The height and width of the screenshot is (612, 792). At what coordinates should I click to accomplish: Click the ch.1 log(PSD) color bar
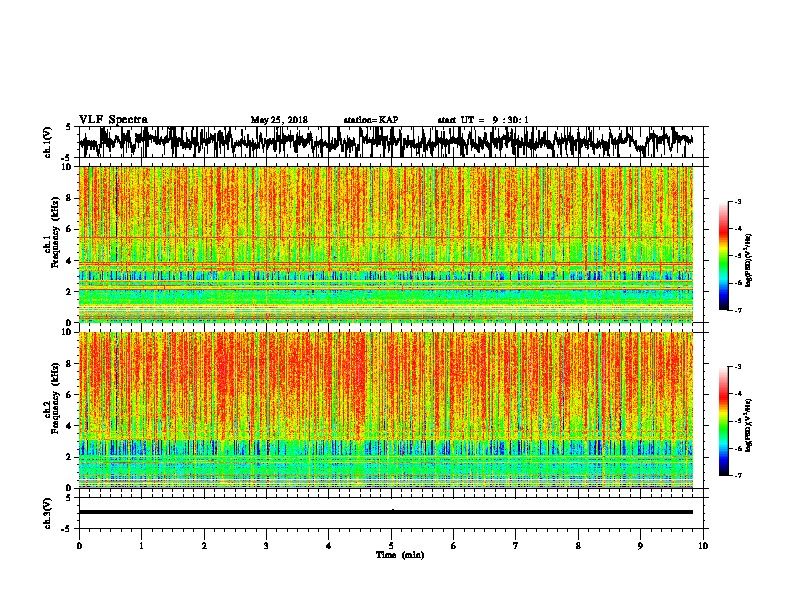(x=724, y=256)
